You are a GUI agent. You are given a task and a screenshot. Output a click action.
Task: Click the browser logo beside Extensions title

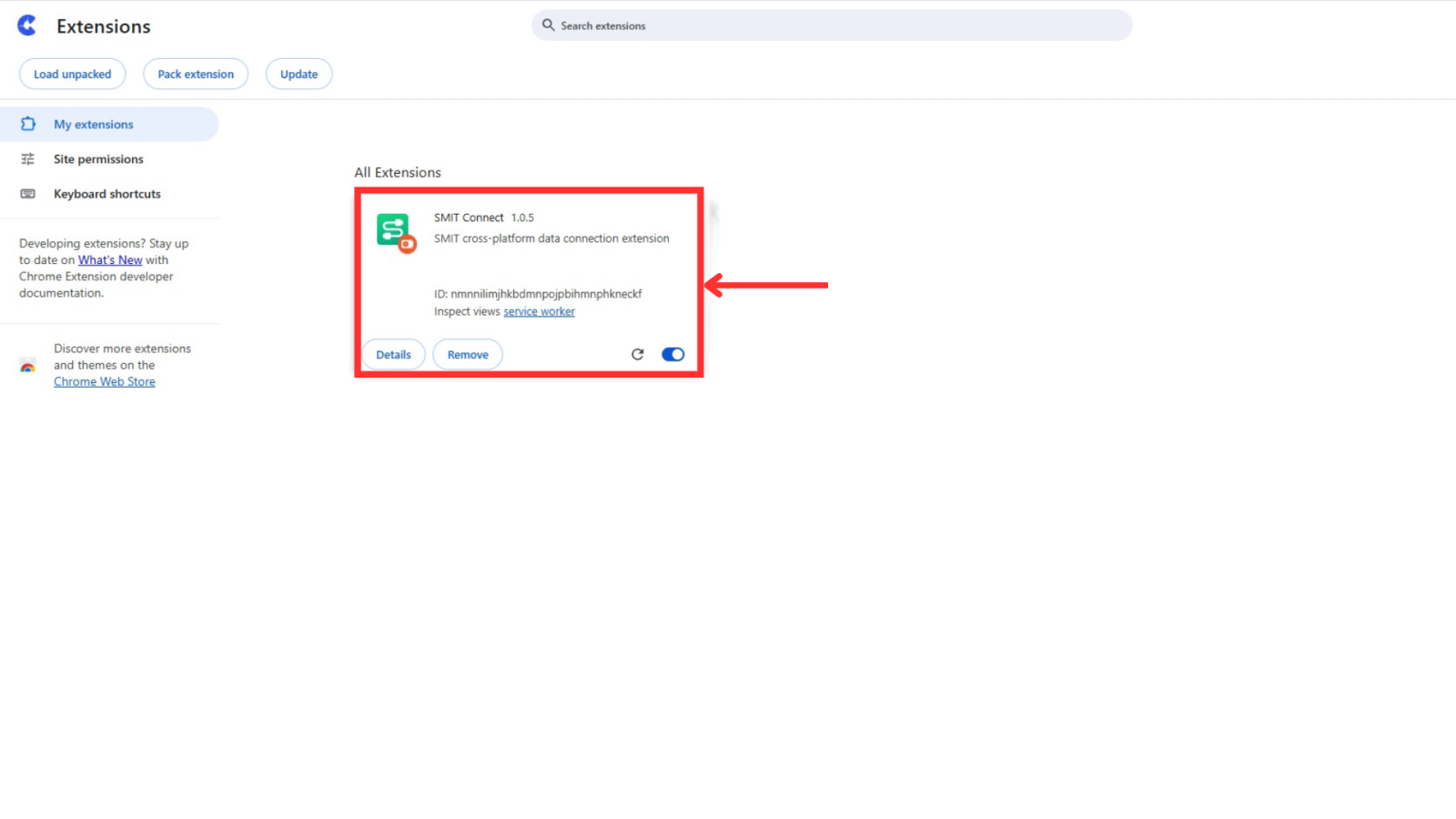27,25
